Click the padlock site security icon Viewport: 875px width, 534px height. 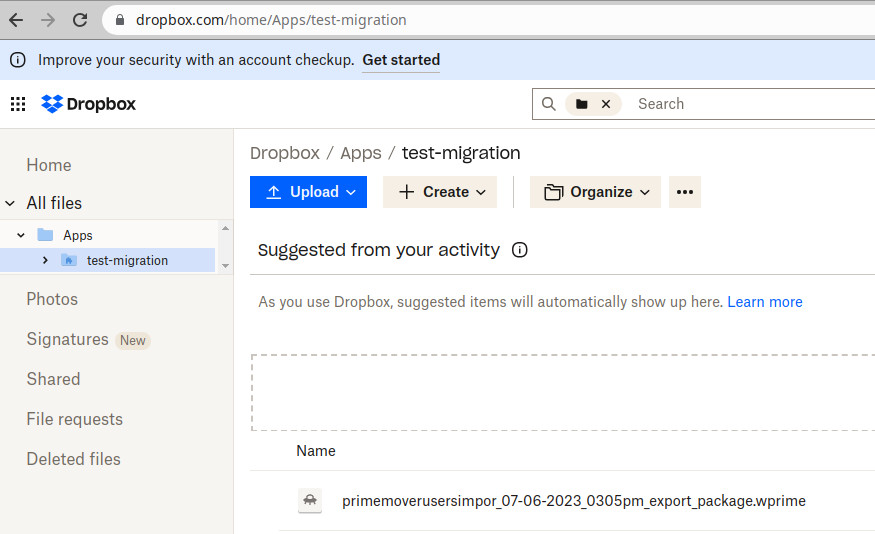[119, 20]
